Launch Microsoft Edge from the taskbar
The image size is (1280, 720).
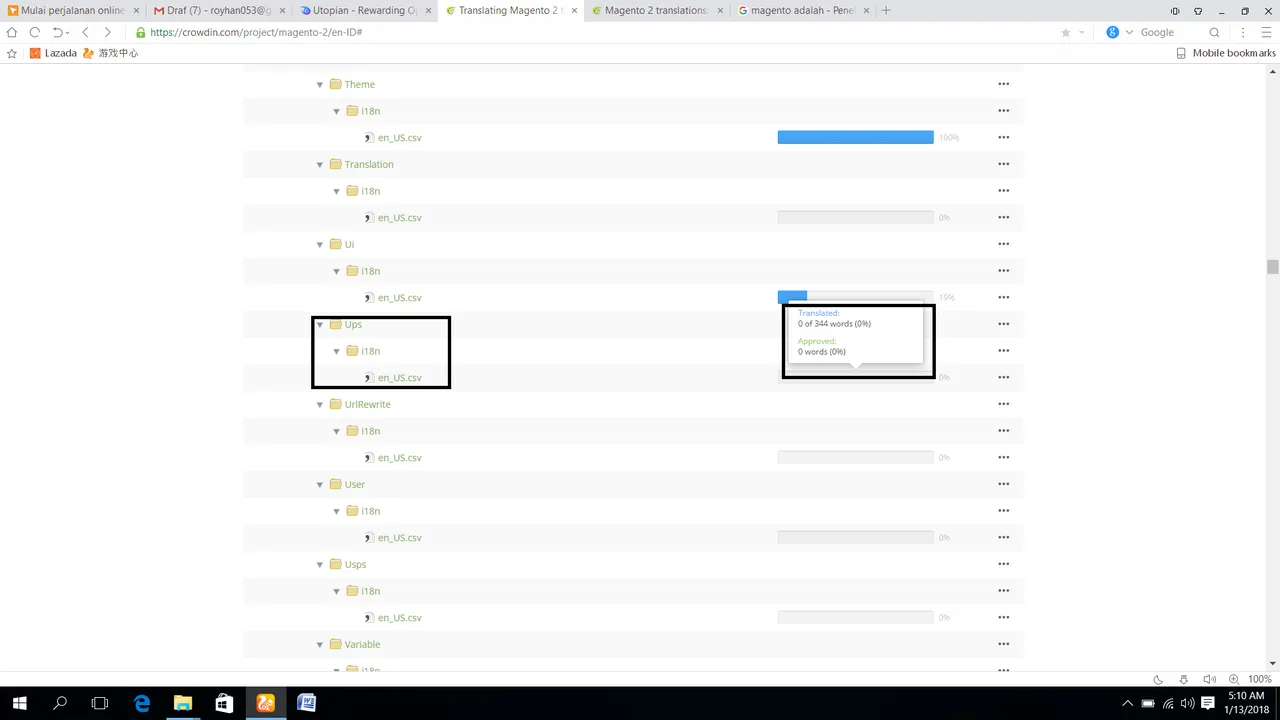coord(141,703)
